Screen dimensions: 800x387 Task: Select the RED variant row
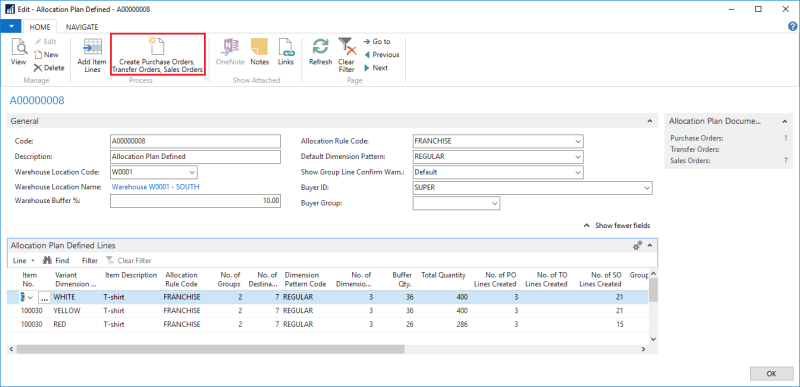(327, 324)
